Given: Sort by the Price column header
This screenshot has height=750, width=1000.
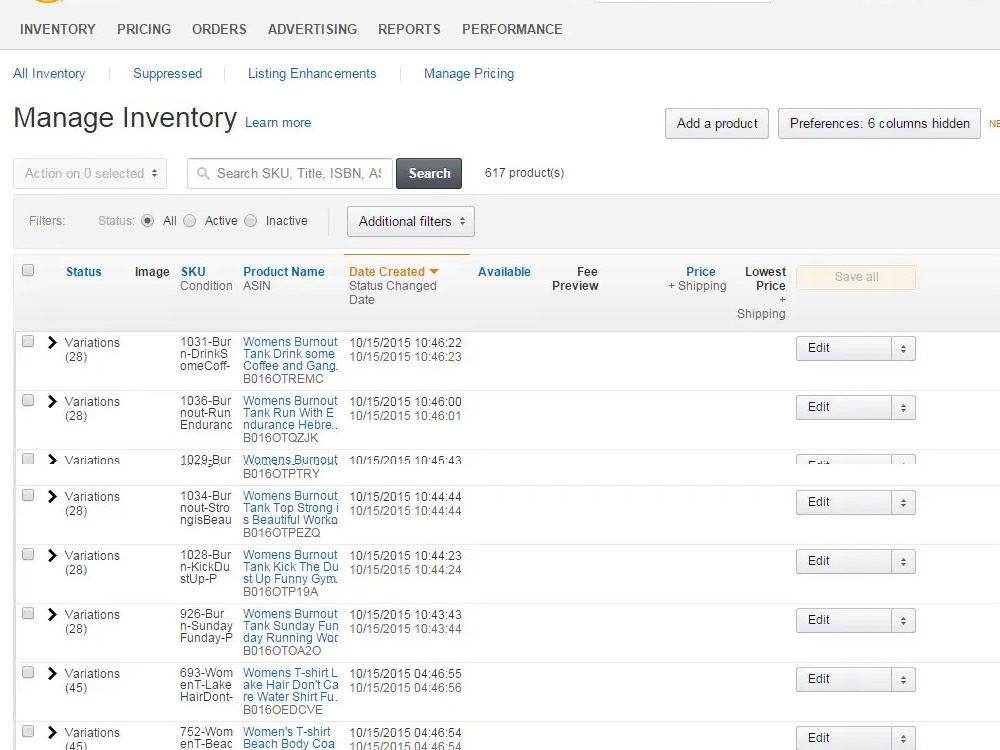Looking at the screenshot, I should point(700,272).
